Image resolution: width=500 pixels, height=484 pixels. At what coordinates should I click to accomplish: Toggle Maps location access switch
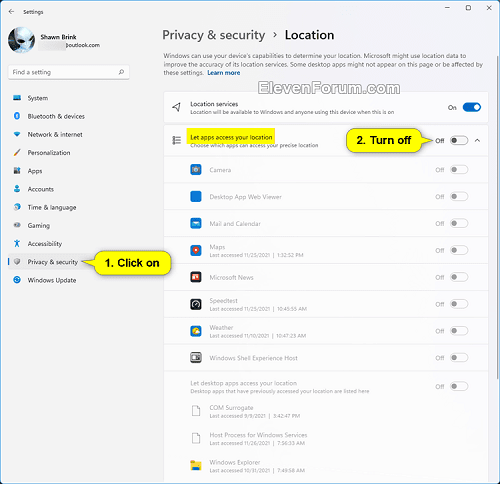pos(459,250)
